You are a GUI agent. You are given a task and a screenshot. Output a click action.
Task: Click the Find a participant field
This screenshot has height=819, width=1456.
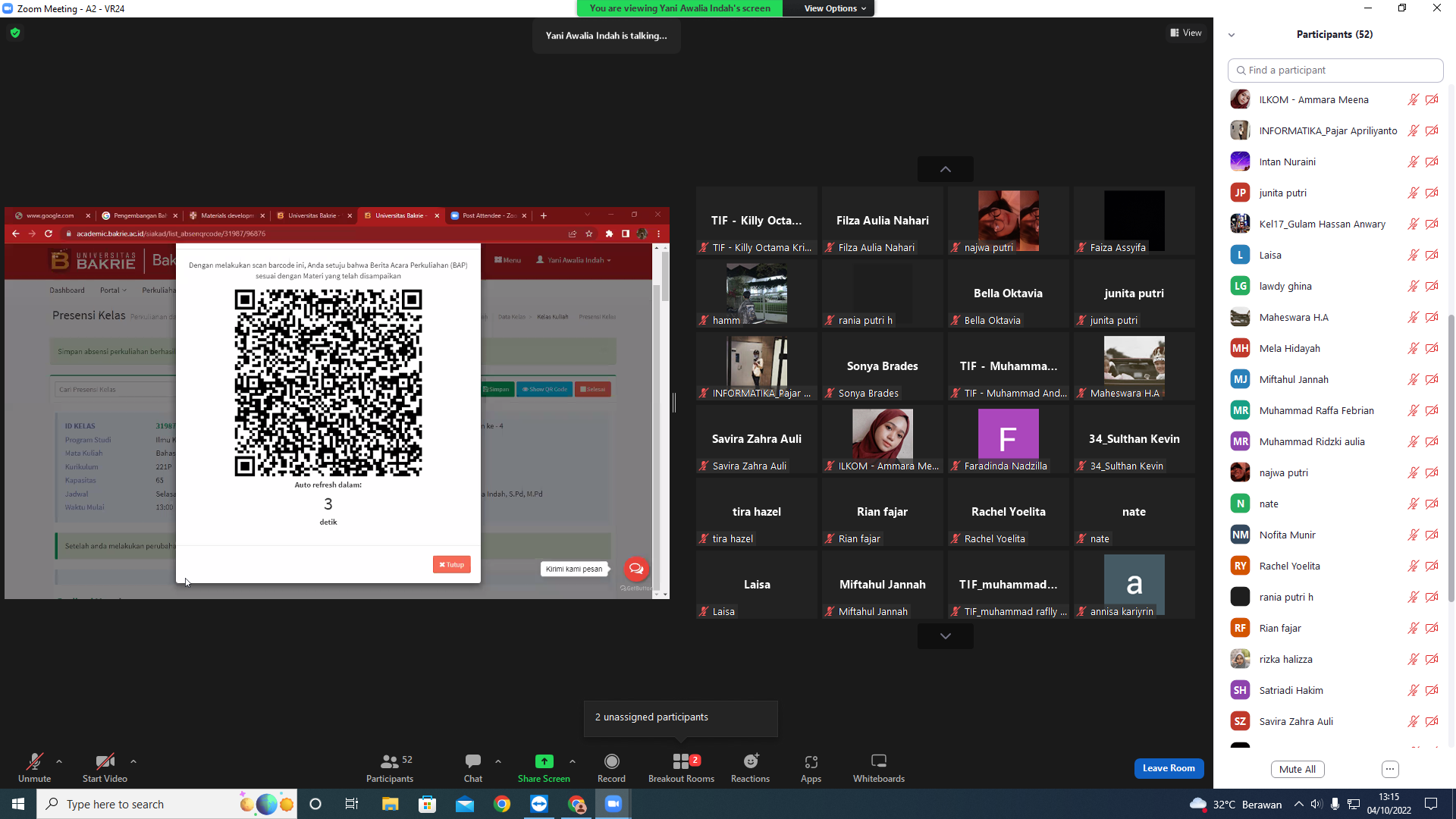pyautogui.click(x=1335, y=70)
